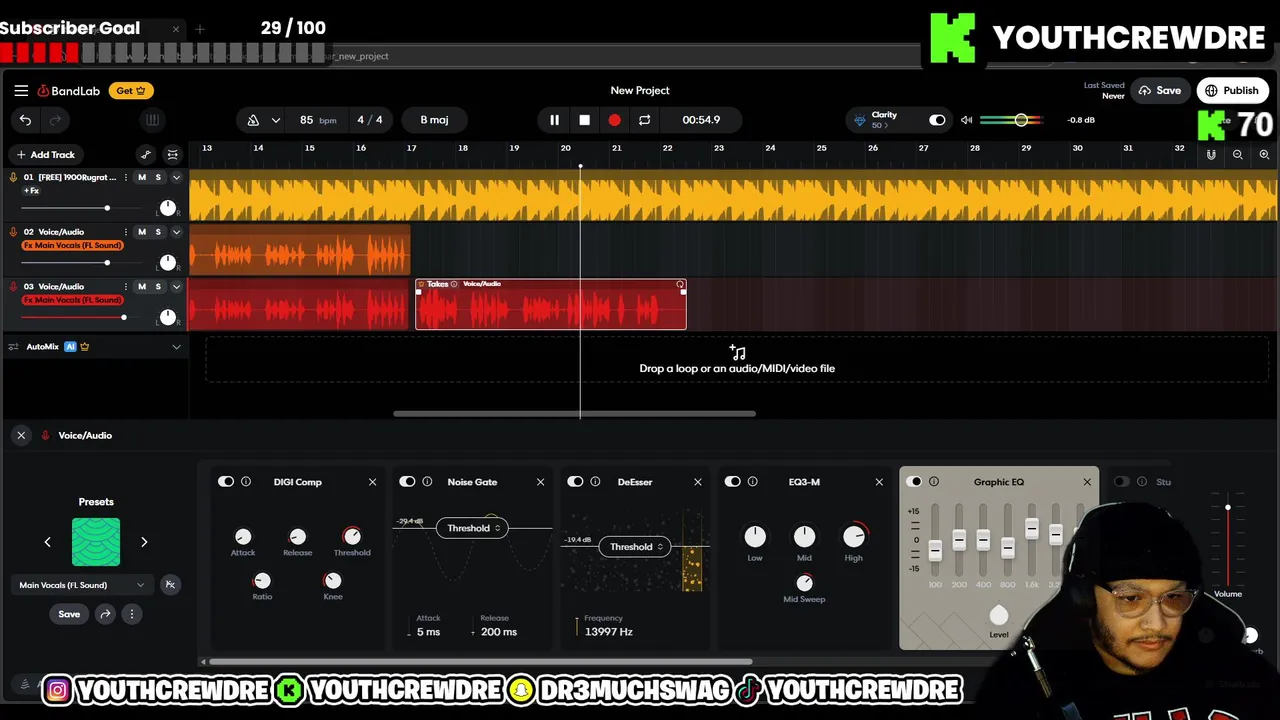Click the master volume slider handle

pos(1021,120)
